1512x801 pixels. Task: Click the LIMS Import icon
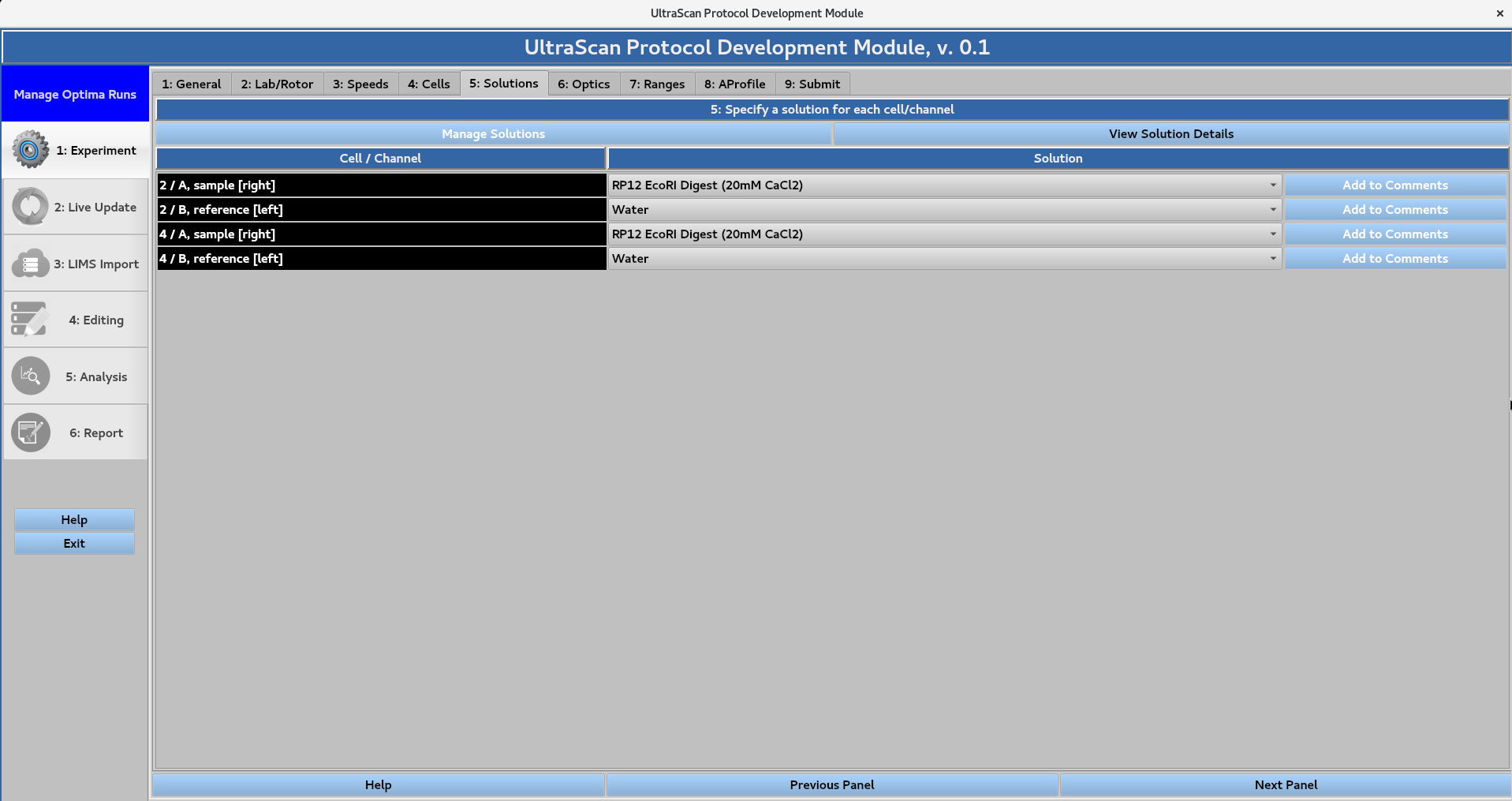tap(30, 263)
